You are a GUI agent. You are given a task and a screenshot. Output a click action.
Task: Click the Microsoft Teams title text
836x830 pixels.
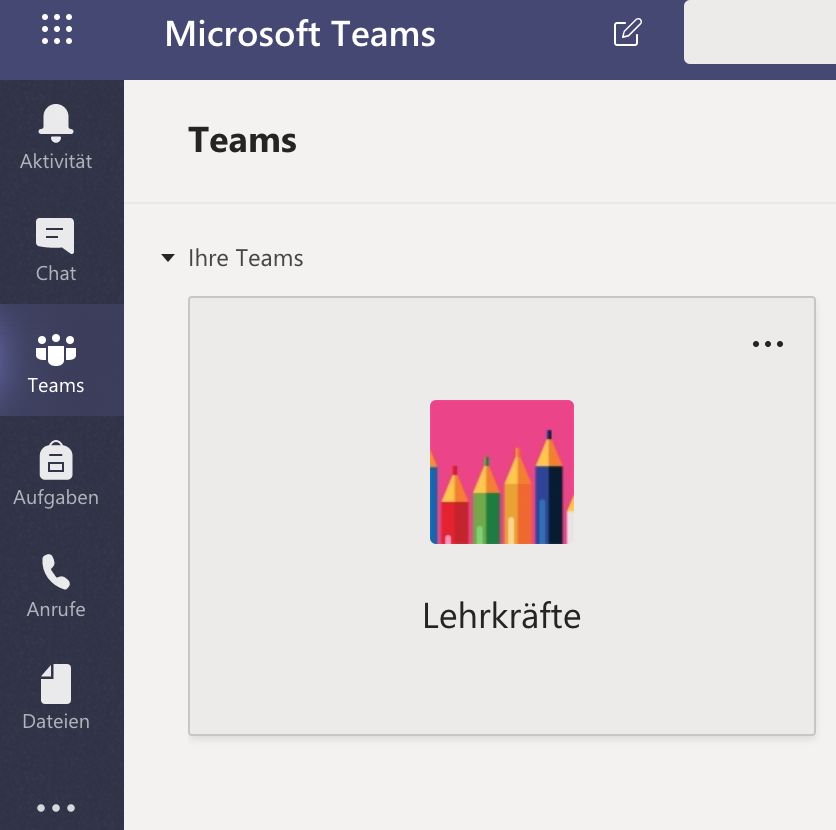[x=300, y=34]
